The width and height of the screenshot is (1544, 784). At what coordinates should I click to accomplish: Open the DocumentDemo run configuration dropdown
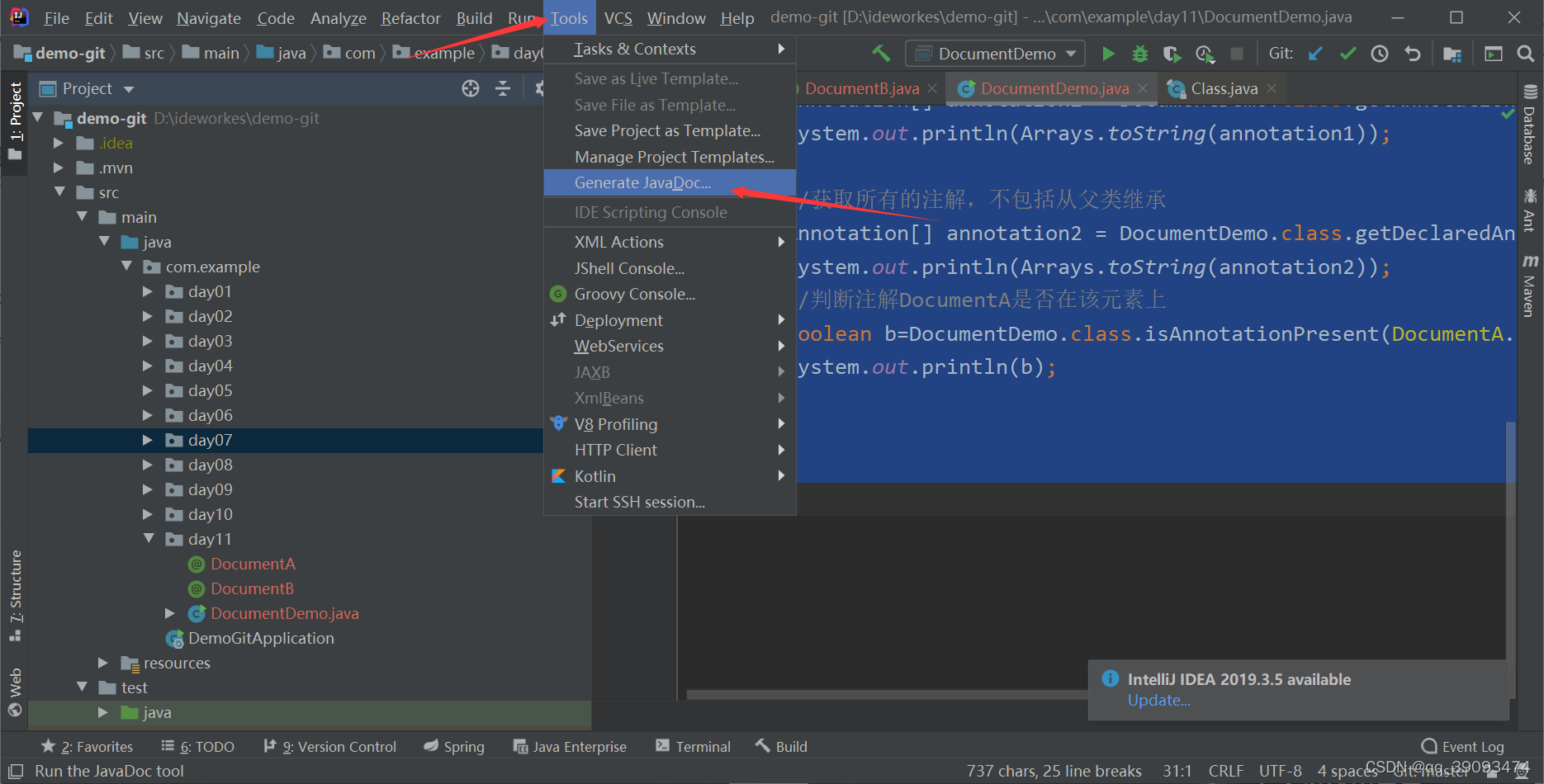[995, 54]
